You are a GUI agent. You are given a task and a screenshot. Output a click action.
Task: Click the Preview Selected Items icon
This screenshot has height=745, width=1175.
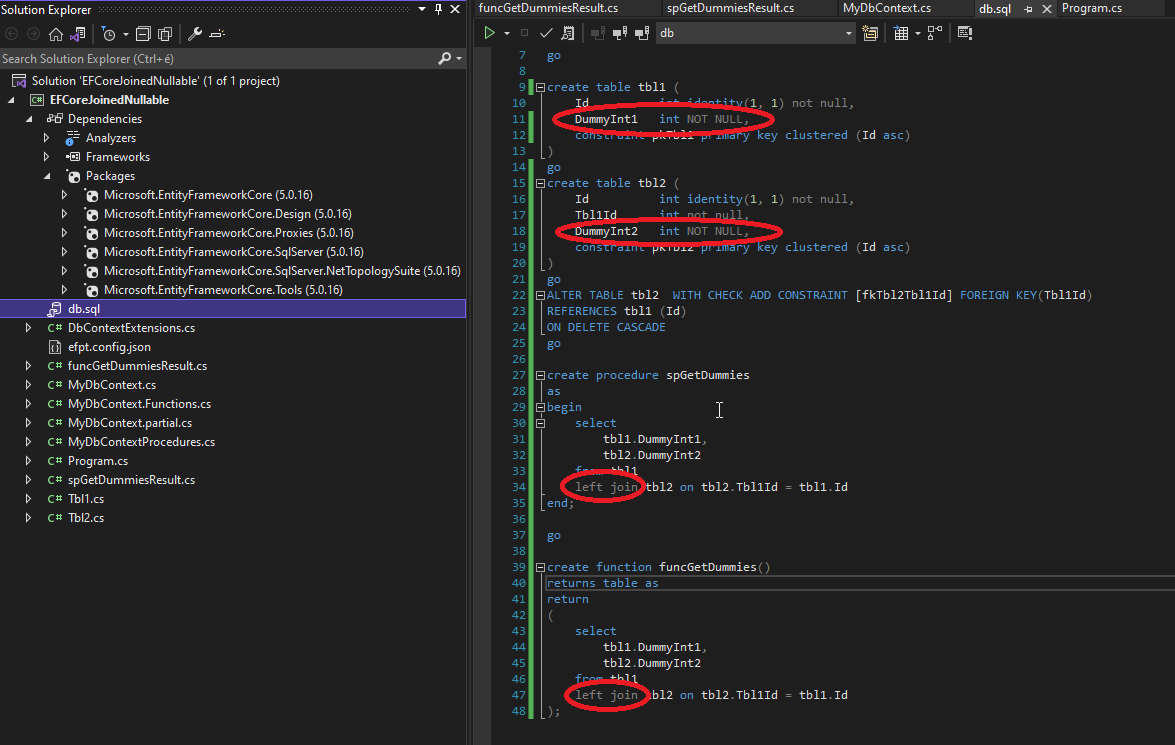[217, 34]
